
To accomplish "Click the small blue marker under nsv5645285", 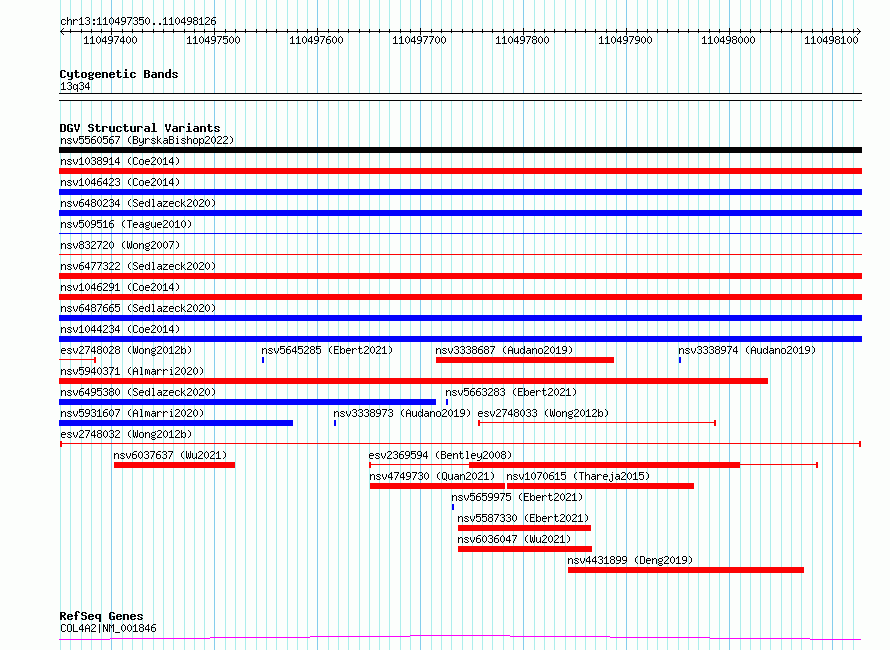I will pos(263,360).
